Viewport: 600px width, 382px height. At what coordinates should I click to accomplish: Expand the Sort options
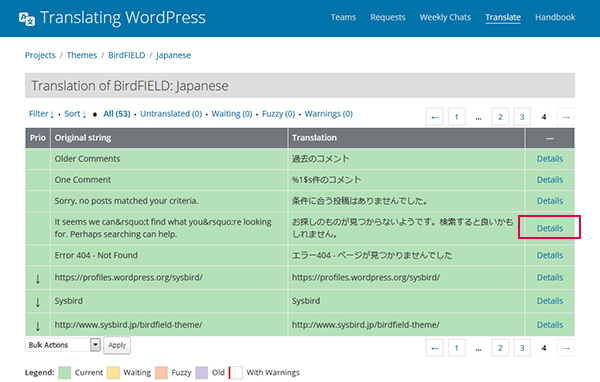pos(75,114)
